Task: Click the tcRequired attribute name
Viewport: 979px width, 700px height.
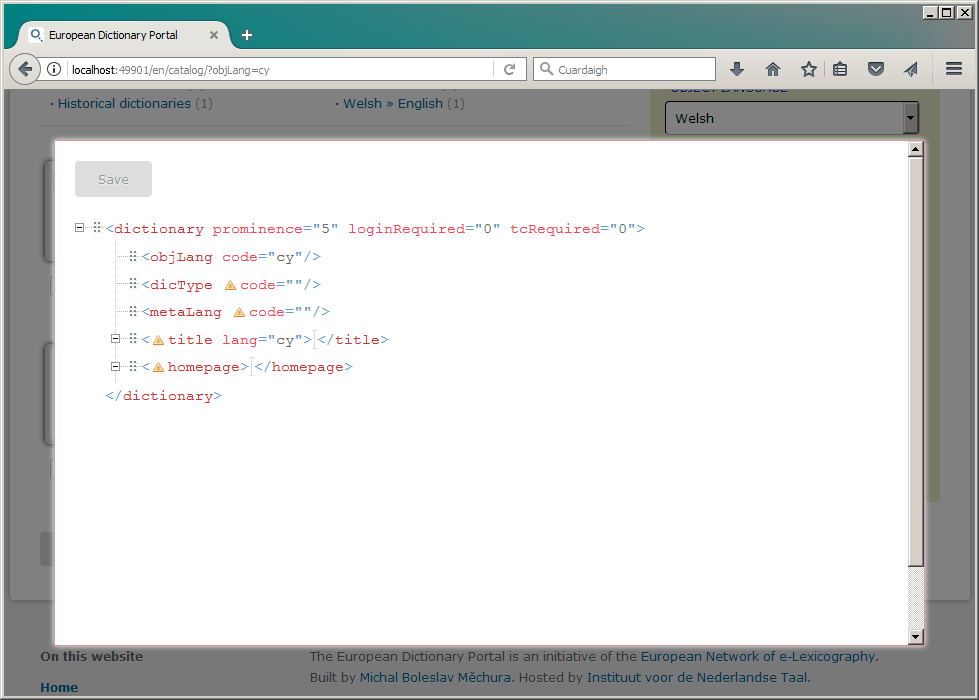Action: pyautogui.click(x=555, y=229)
